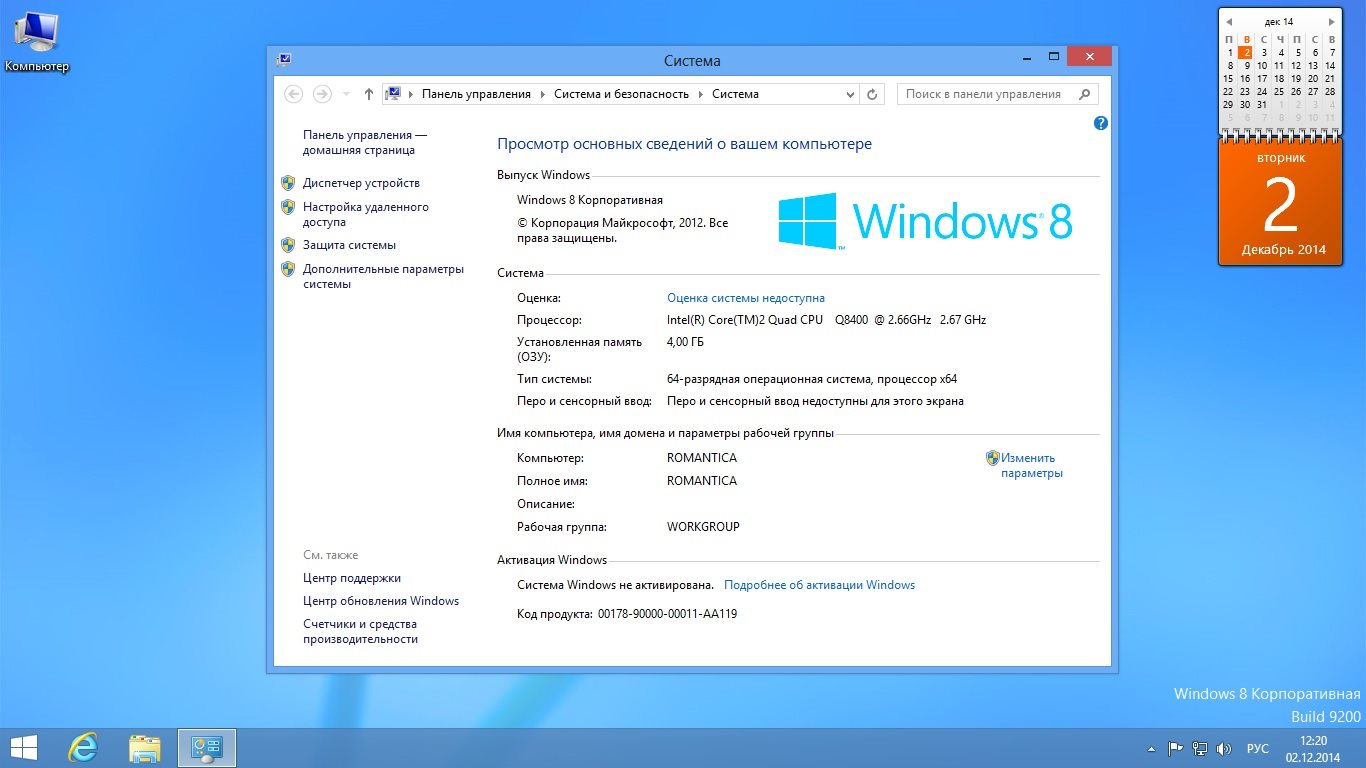Click the Система window title-bar icon
Screen dimensions: 1366x768
tap(284, 60)
